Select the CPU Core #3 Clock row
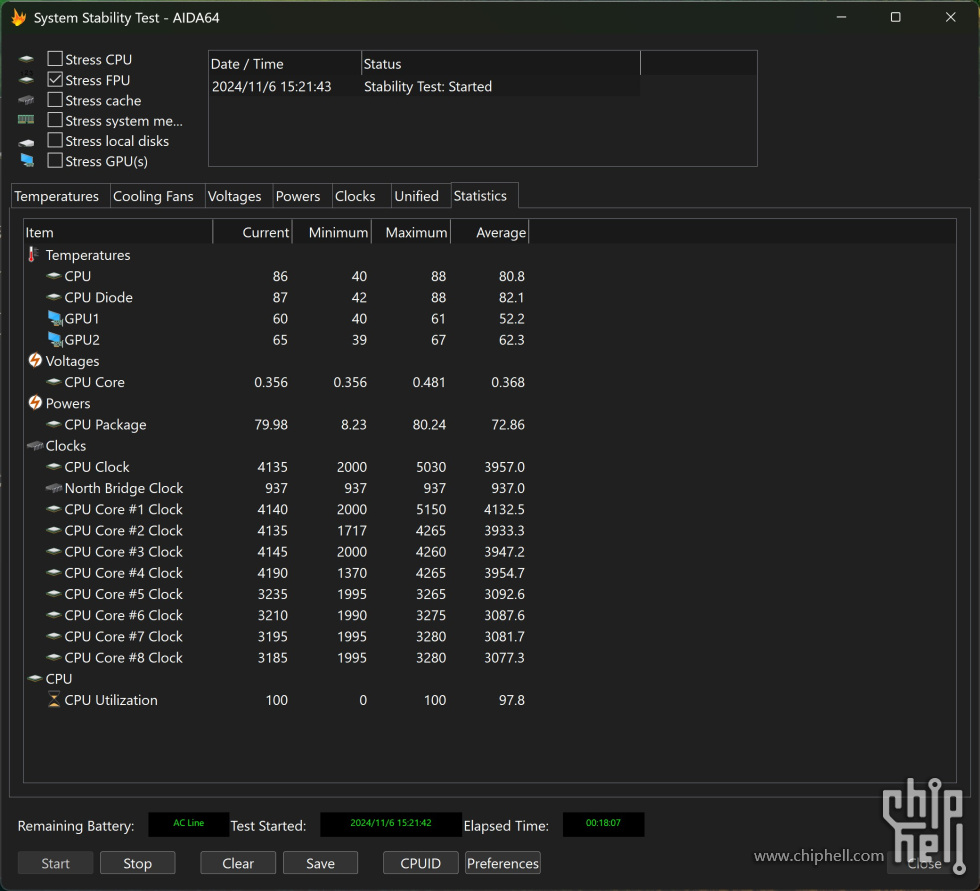Viewport: 980px width, 891px height. tap(276, 552)
